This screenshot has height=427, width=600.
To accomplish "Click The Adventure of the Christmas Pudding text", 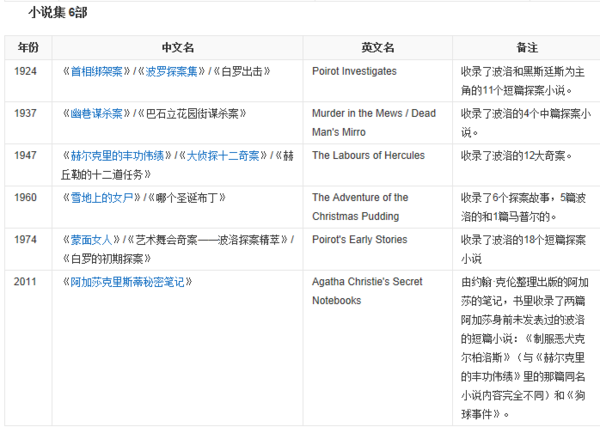I will pyautogui.click(x=360, y=207).
